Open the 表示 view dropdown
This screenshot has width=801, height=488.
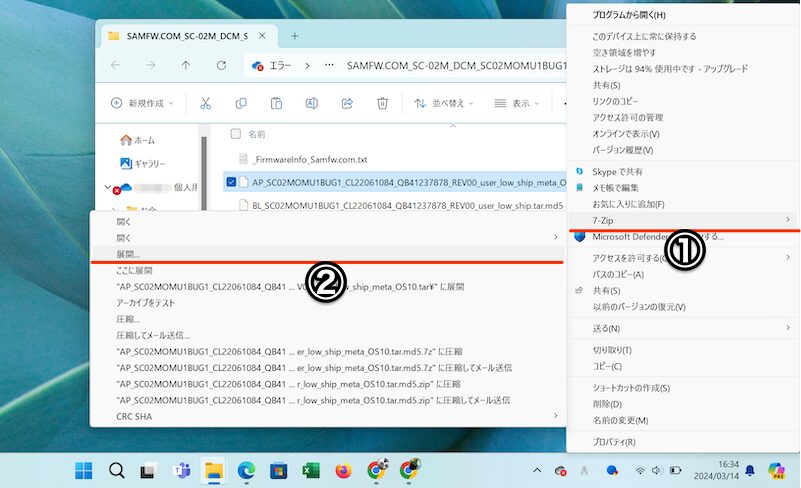click(518, 103)
